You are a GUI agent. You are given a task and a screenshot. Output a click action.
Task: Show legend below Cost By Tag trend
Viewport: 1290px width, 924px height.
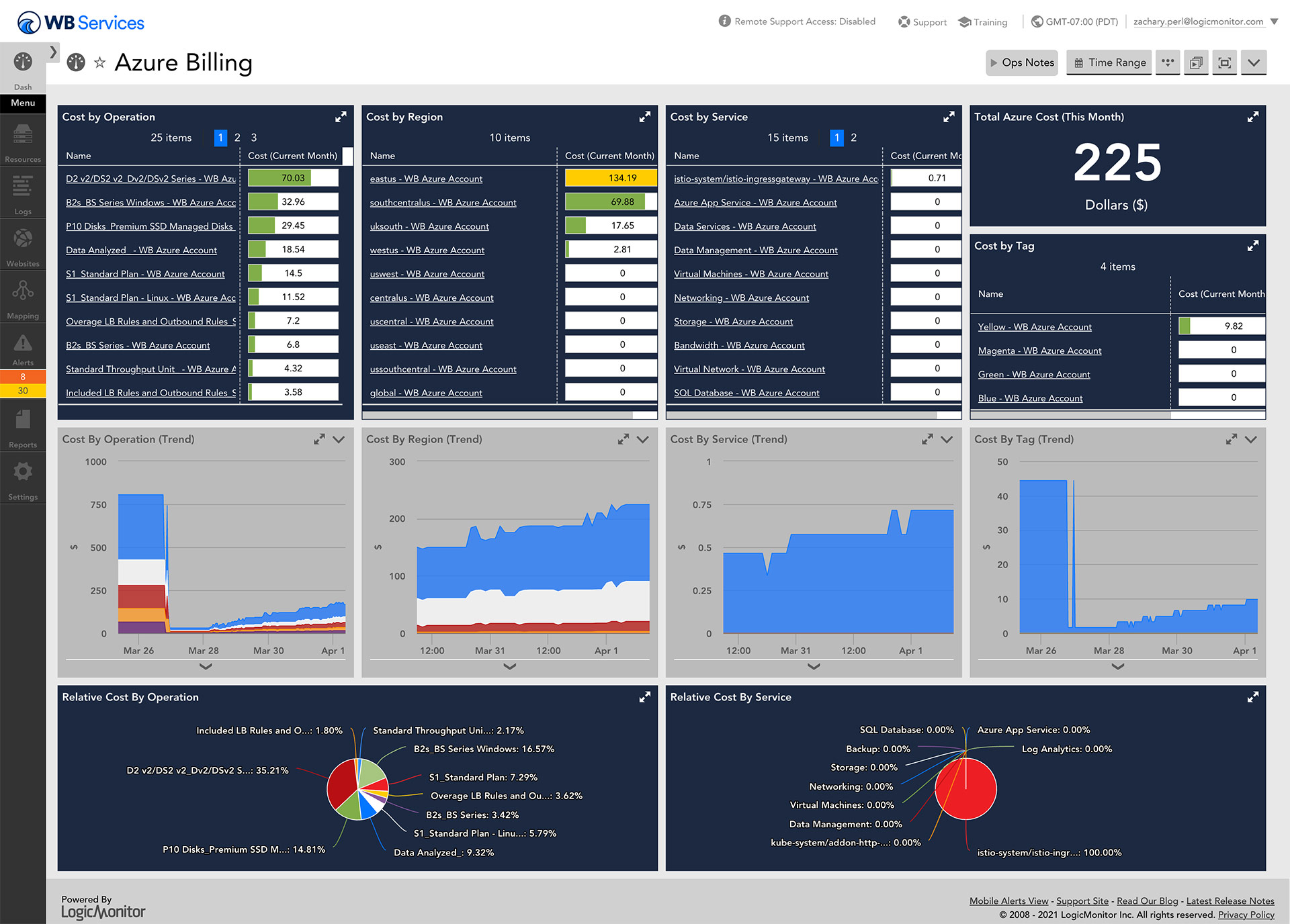click(x=1118, y=666)
